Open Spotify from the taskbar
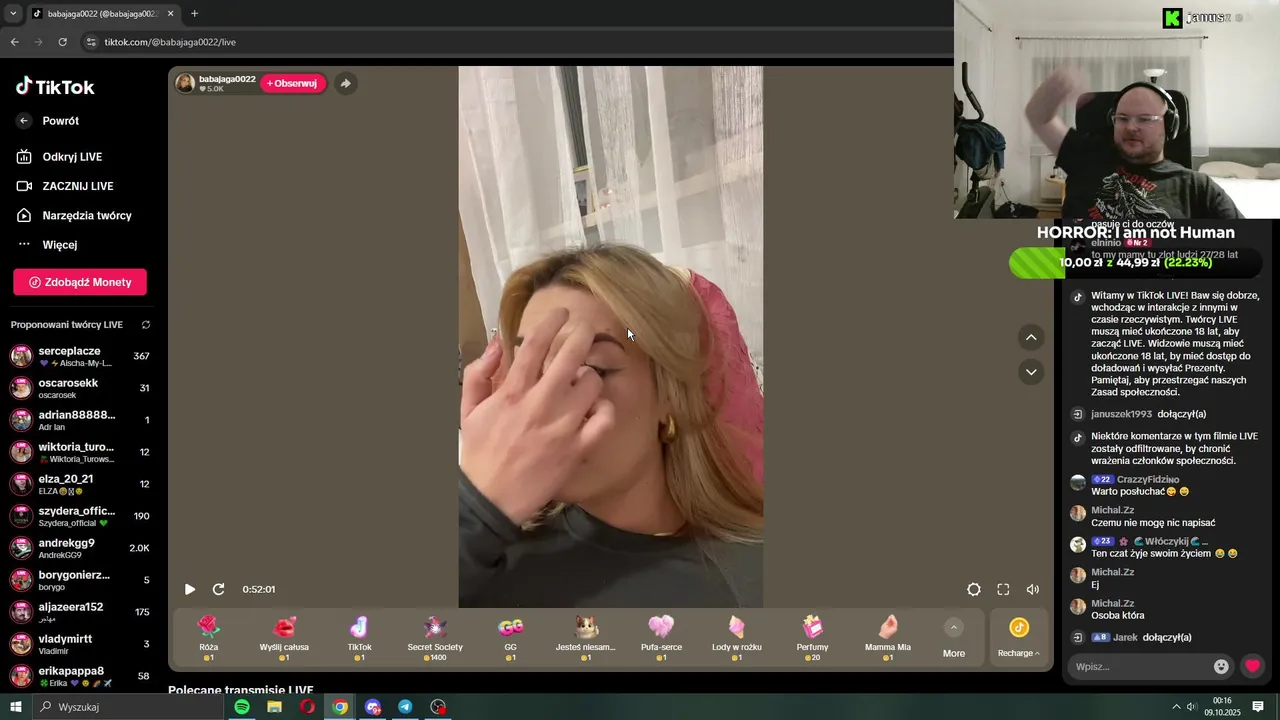This screenshot has width=1280, height=720. 242,707
